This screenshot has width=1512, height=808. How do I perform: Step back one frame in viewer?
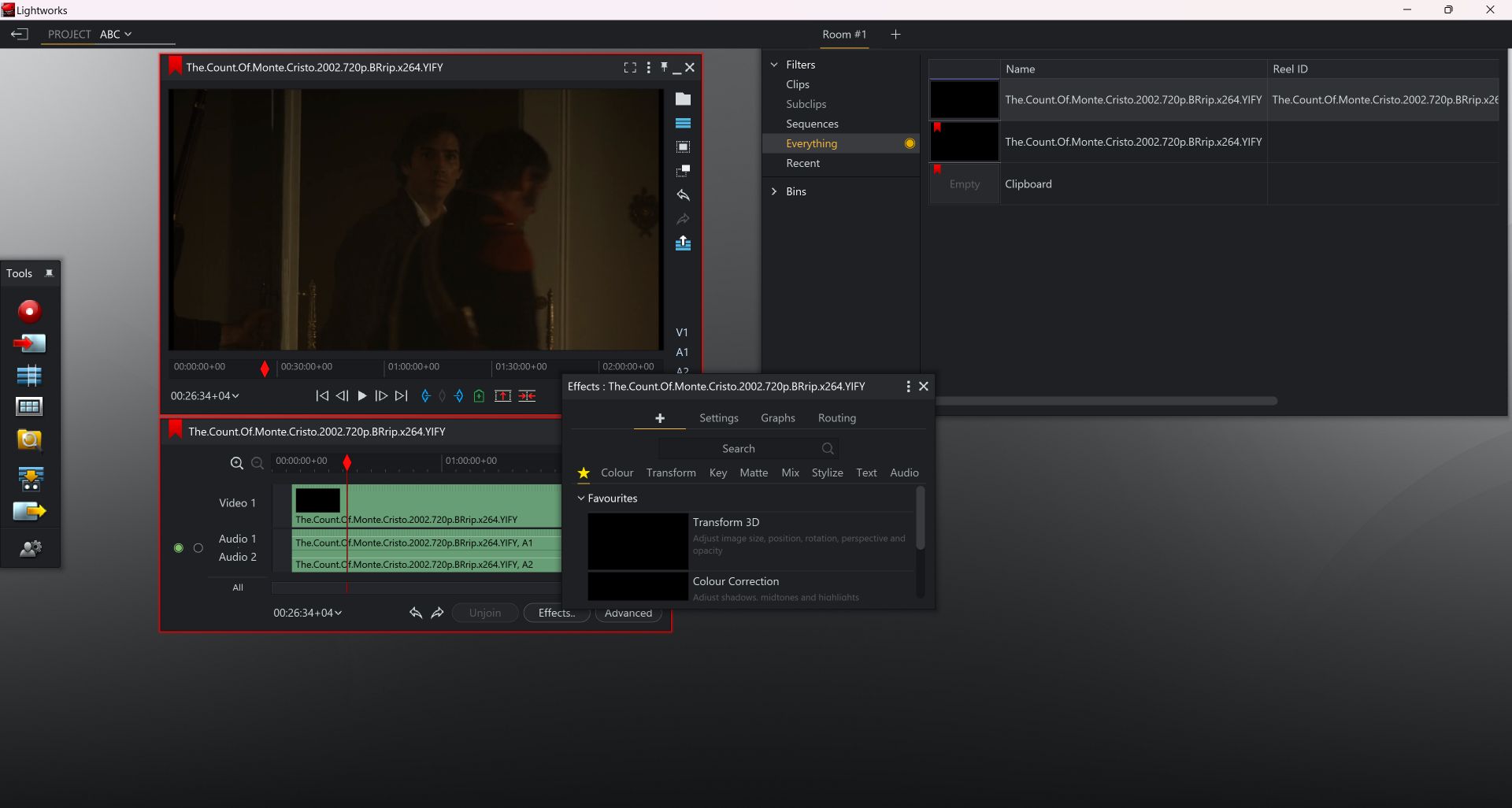click(x=342, y=396)
